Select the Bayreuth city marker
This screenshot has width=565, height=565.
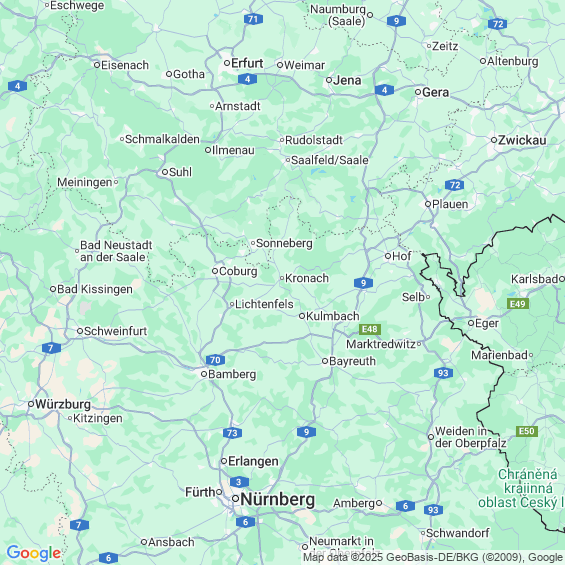[325, 361]
